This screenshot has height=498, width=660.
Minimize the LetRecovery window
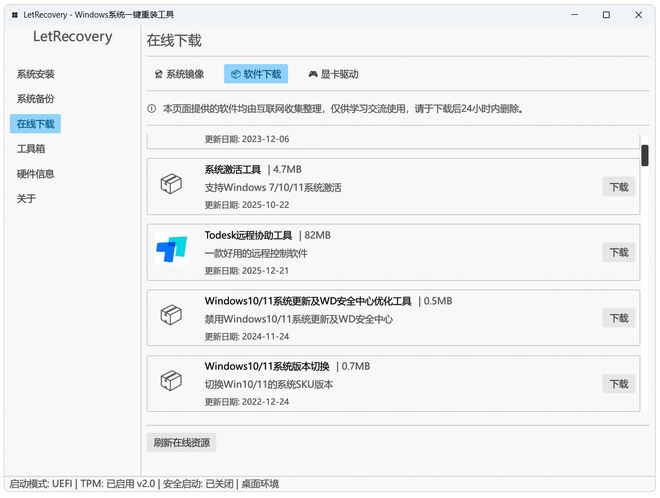point(575,15)
